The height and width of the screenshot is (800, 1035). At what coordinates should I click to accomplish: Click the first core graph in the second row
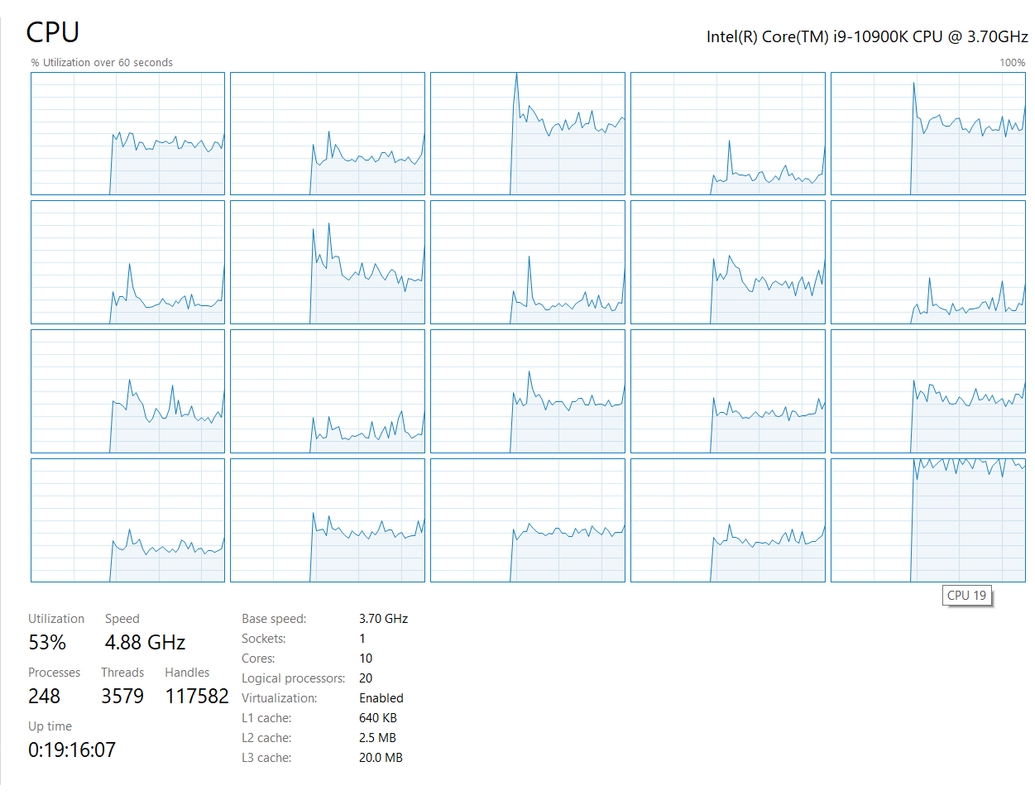point(127,262)
